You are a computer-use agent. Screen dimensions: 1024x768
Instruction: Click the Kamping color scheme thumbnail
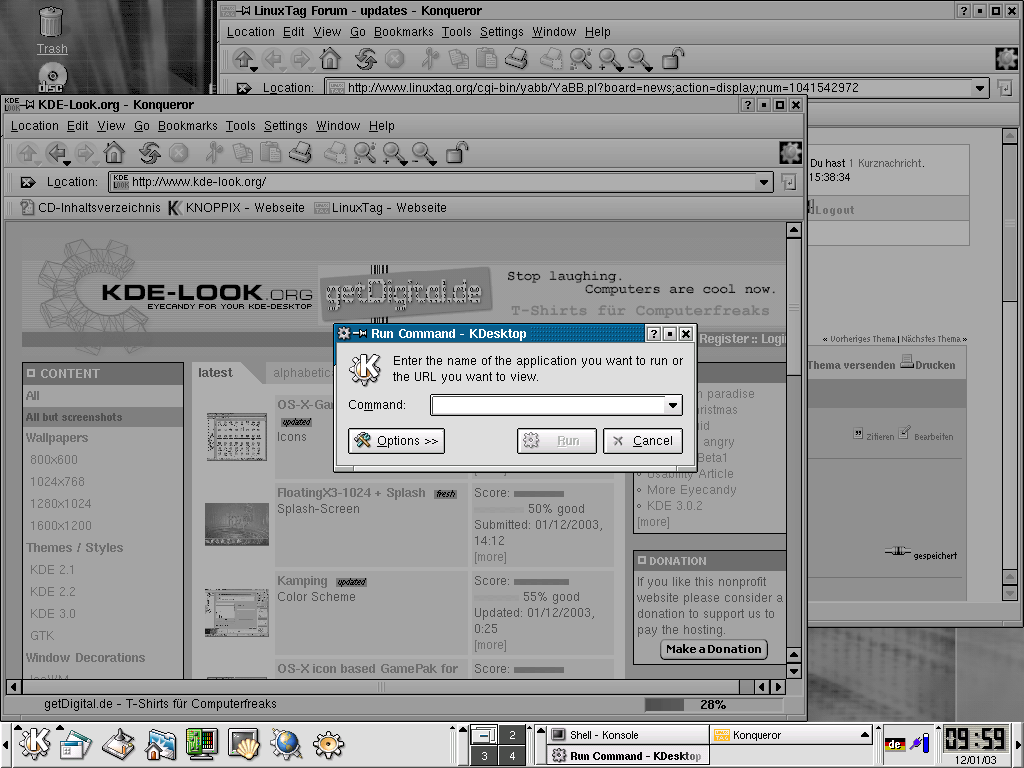click(x=236, y=612)
